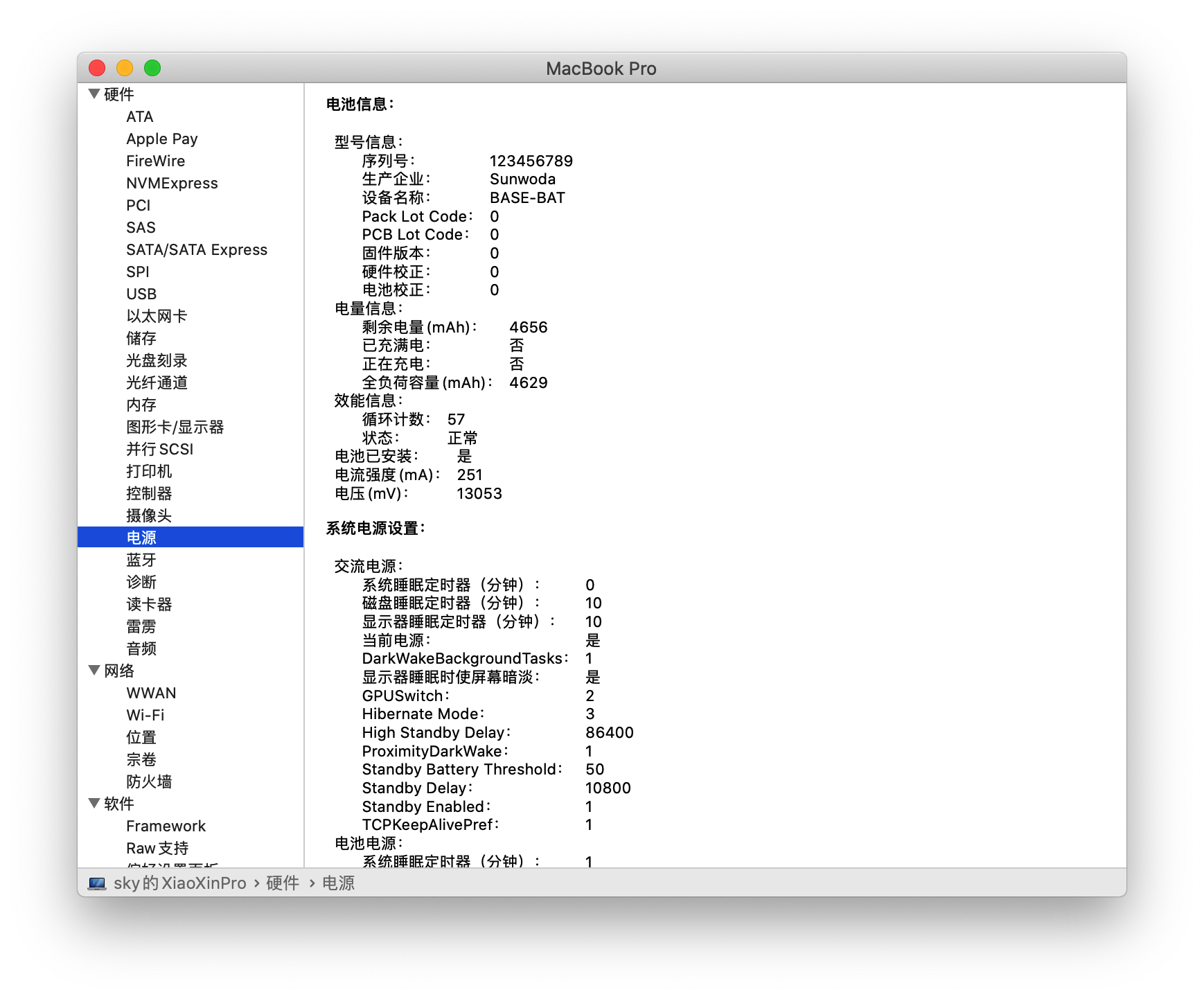
Task: Click the 电池信息 heading
Action: [360, 104]
